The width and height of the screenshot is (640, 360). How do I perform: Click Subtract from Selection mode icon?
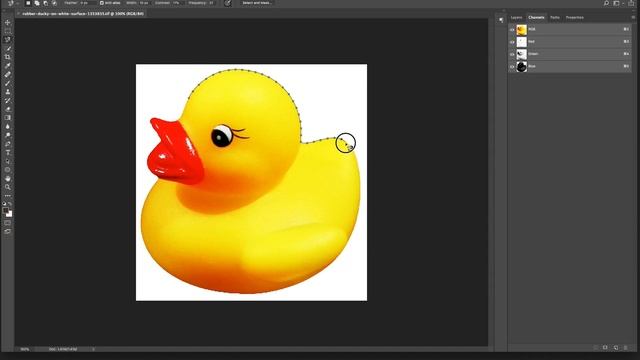click(45, 3)
